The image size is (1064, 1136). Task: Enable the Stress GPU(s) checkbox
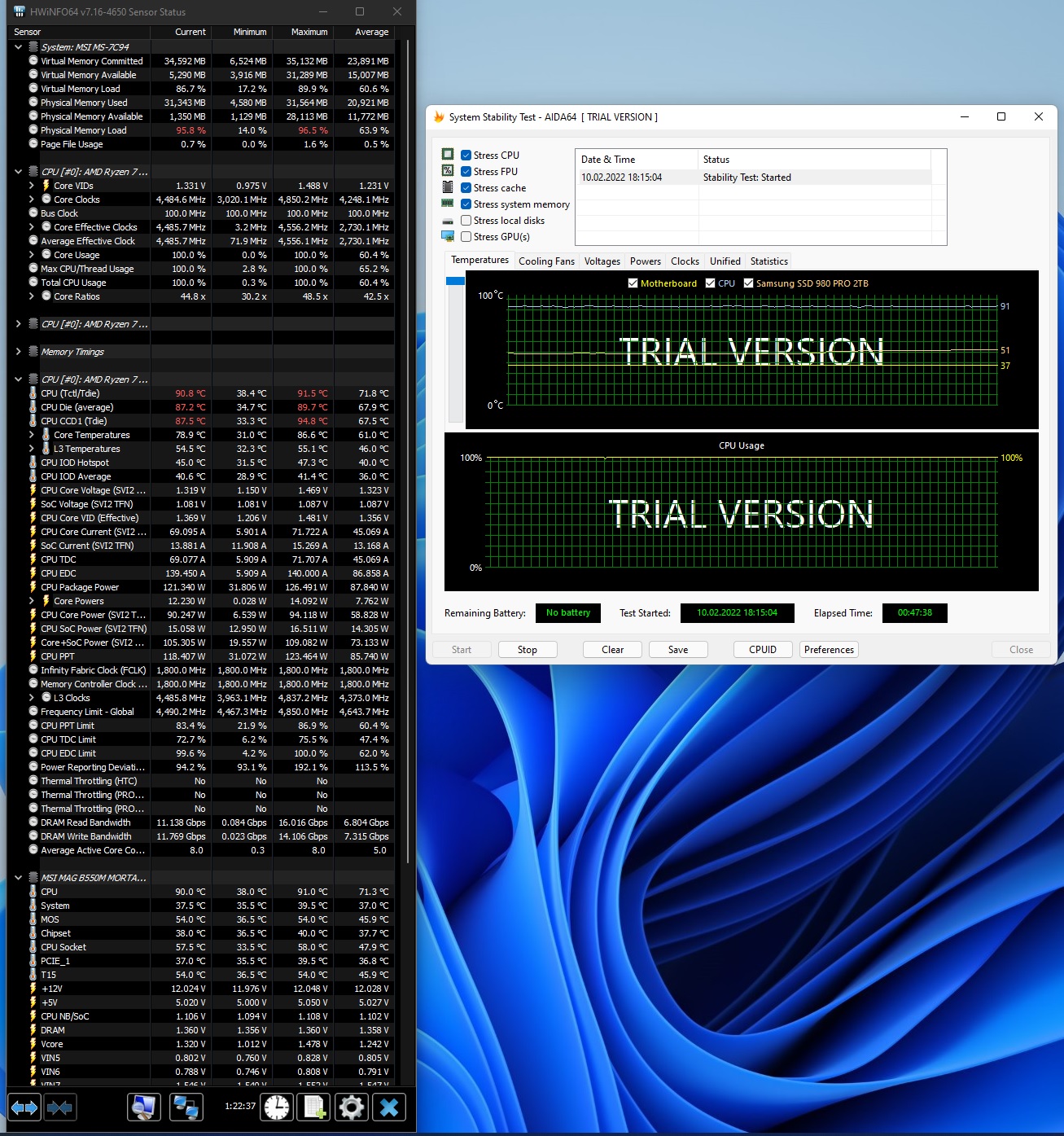(x=466, y=237)
